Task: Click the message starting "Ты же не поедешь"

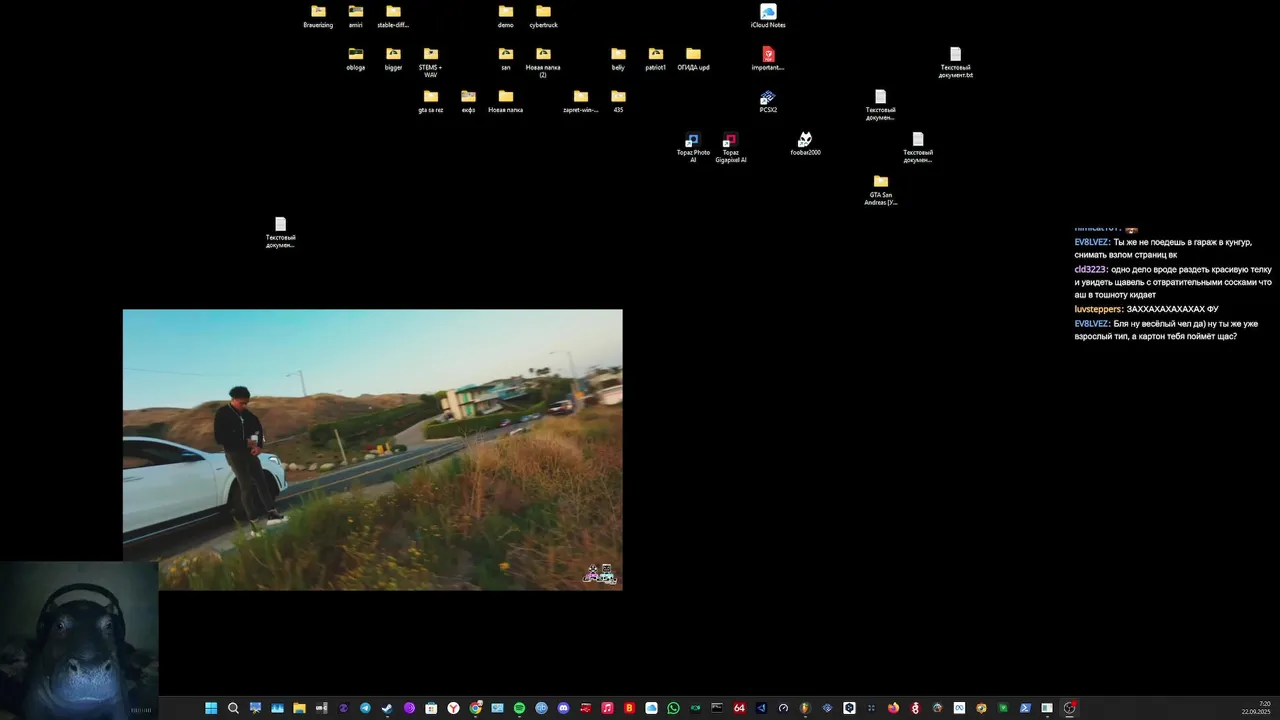Action: 1163,248
